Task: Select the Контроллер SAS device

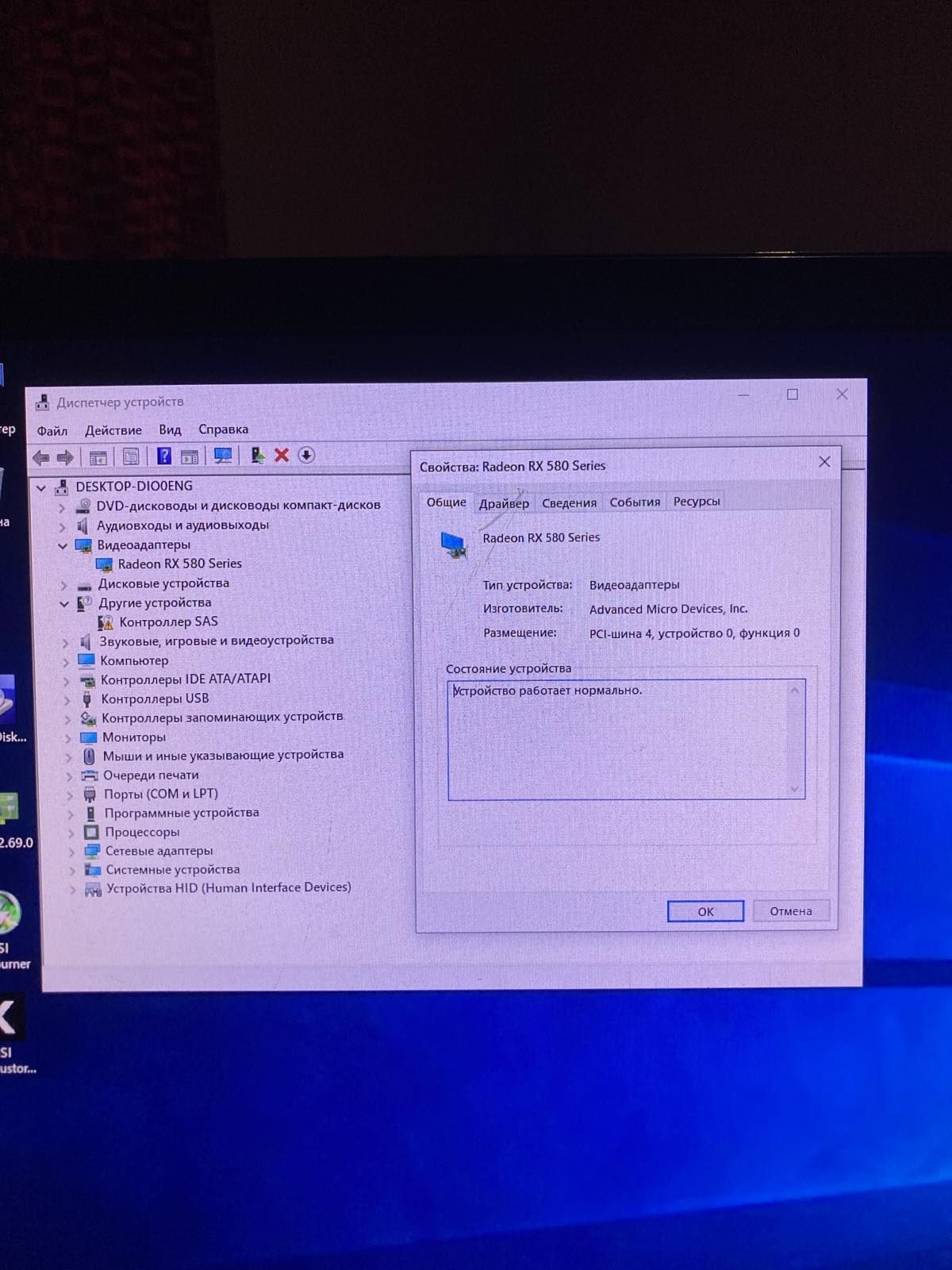Action: coord(168,622)
